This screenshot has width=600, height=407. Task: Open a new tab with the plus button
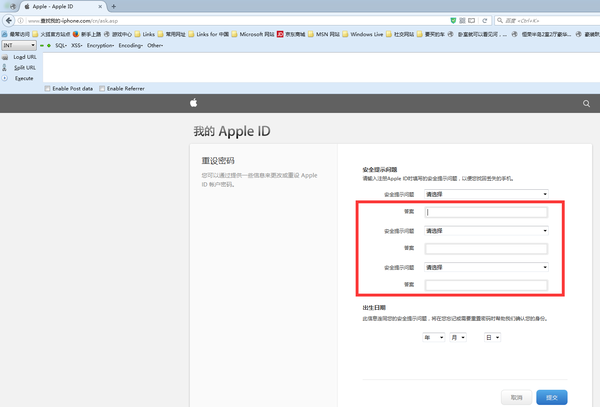pyautogui.click(x=114, y=7)
